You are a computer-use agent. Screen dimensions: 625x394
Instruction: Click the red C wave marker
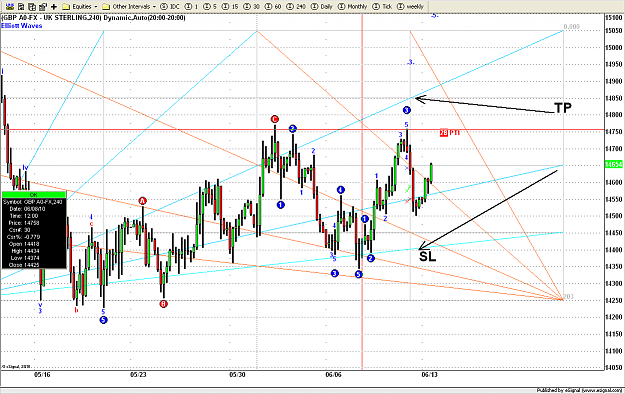click(274, 119)
